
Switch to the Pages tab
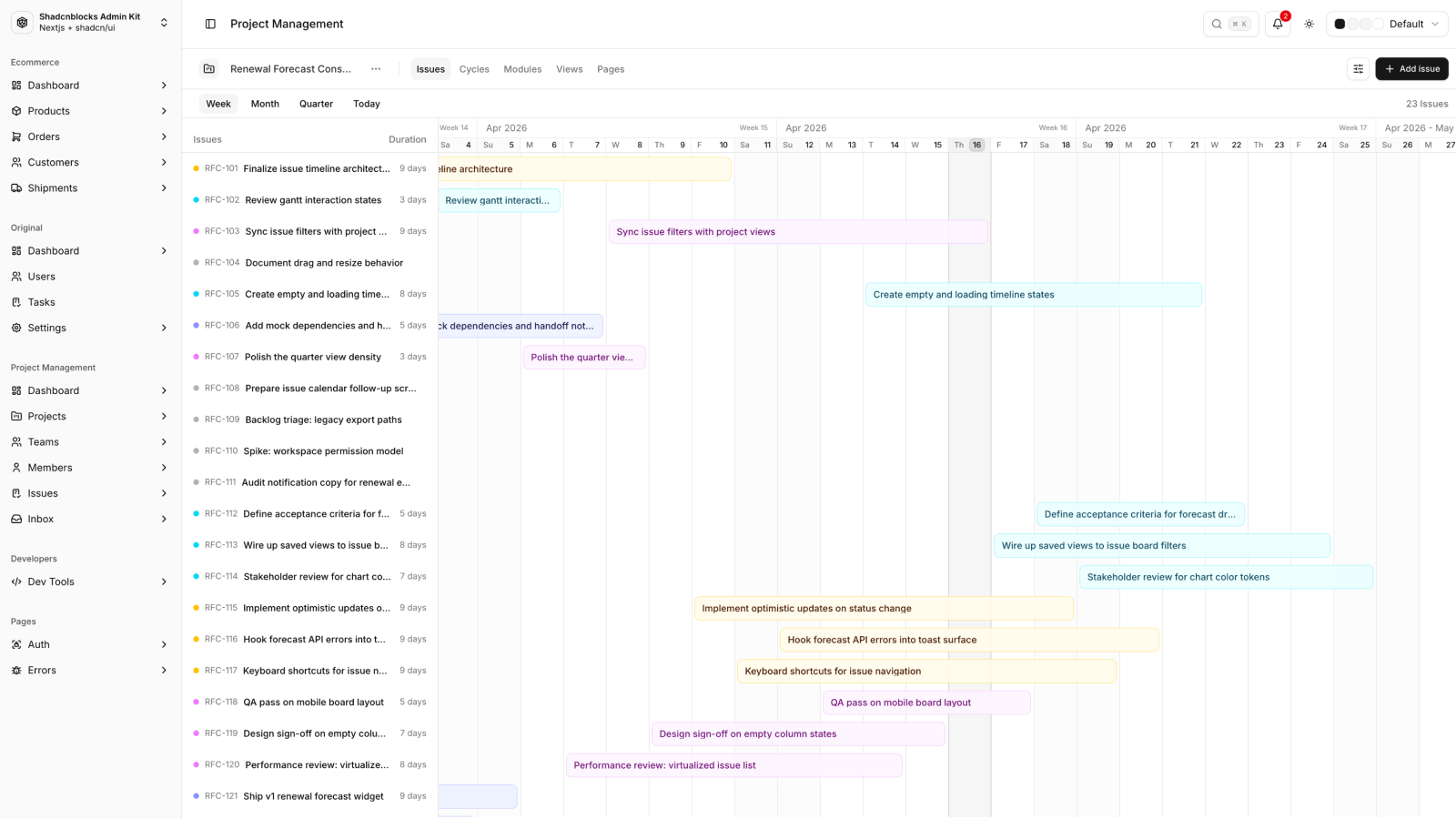(x=611, y=69)
